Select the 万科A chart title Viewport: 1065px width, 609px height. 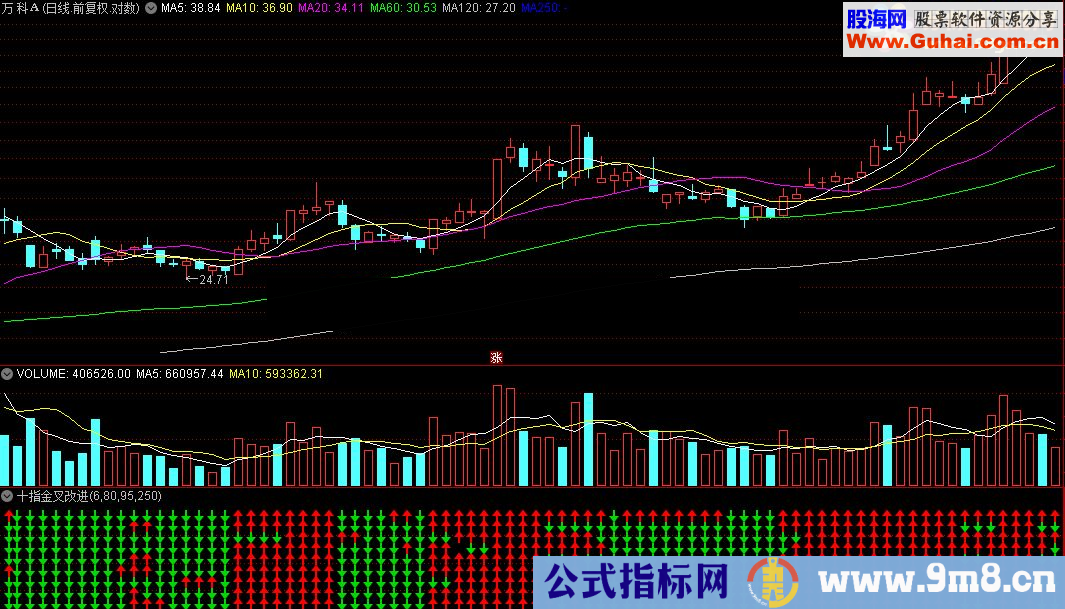70,8
